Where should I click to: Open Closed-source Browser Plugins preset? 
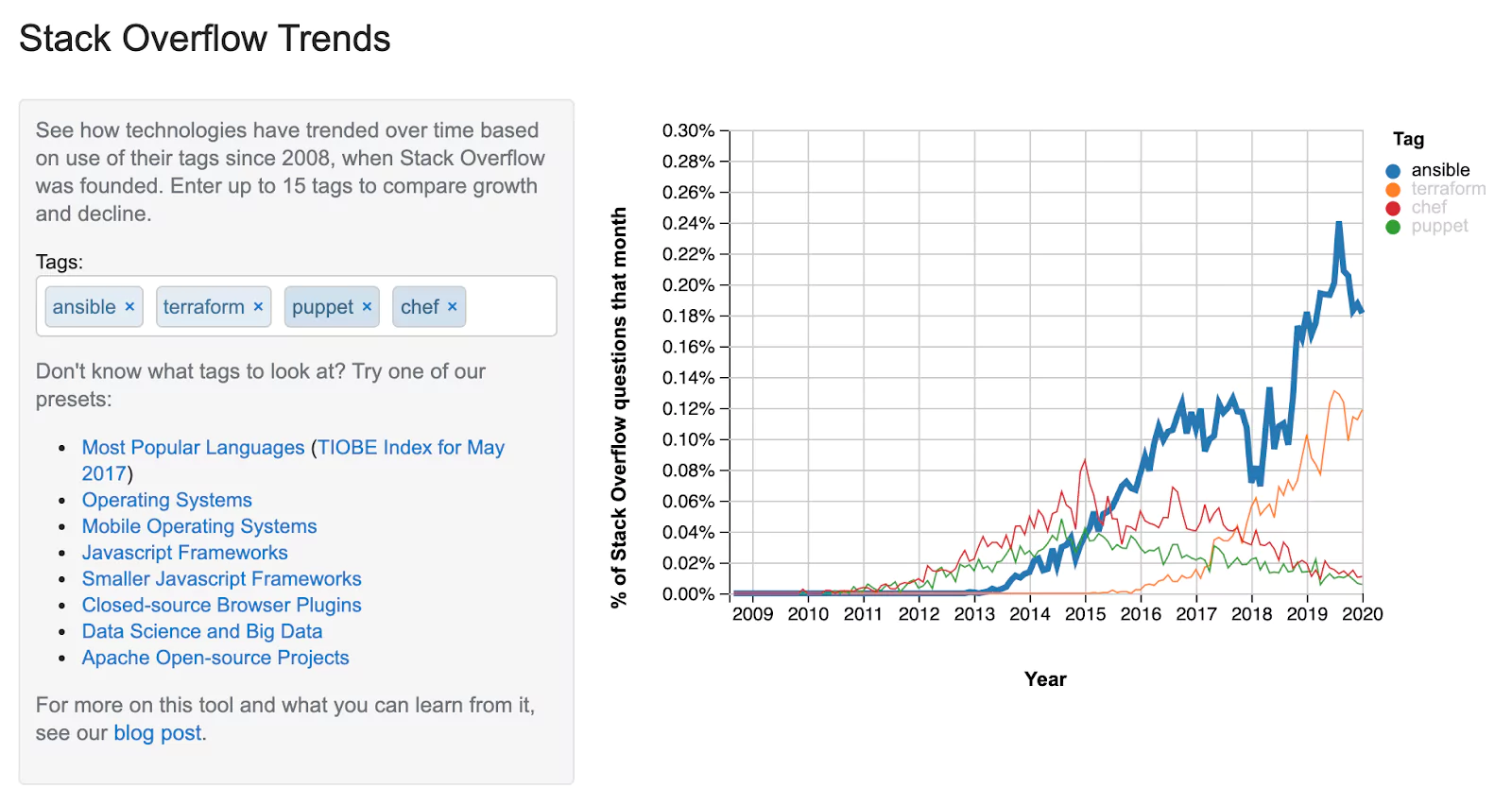(x=221, y=605)
